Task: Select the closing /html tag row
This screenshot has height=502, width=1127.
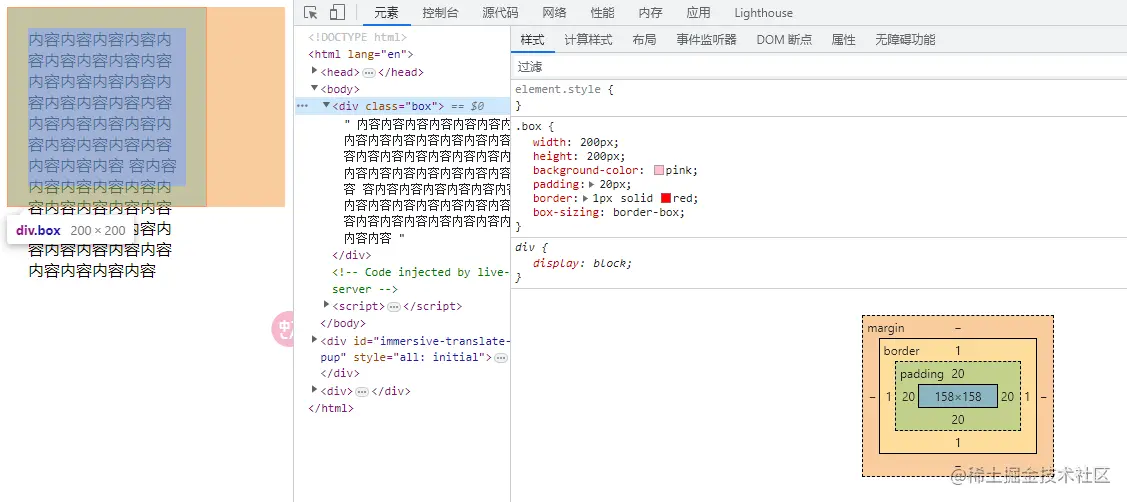Action: pyautogui.click(x=331, y=408)
